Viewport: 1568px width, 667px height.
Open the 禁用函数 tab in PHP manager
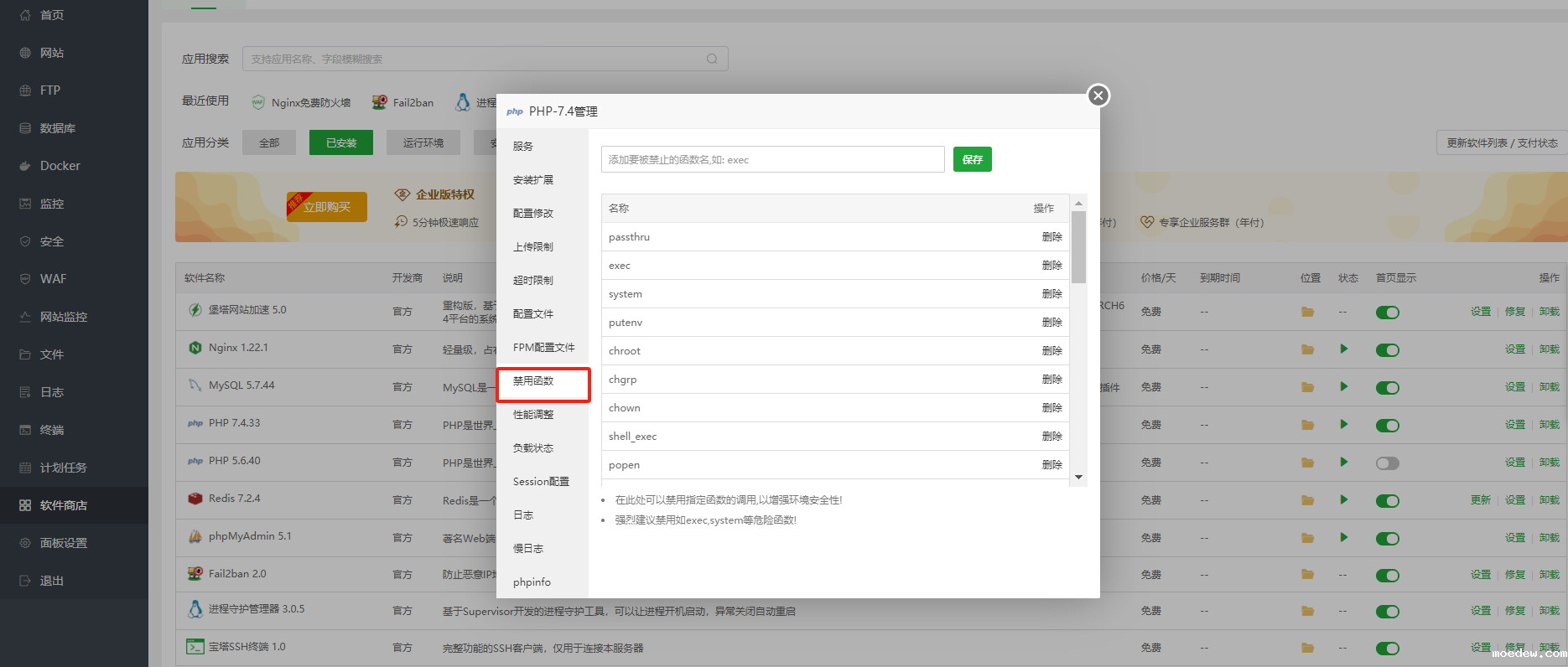[x=533, y=381]
